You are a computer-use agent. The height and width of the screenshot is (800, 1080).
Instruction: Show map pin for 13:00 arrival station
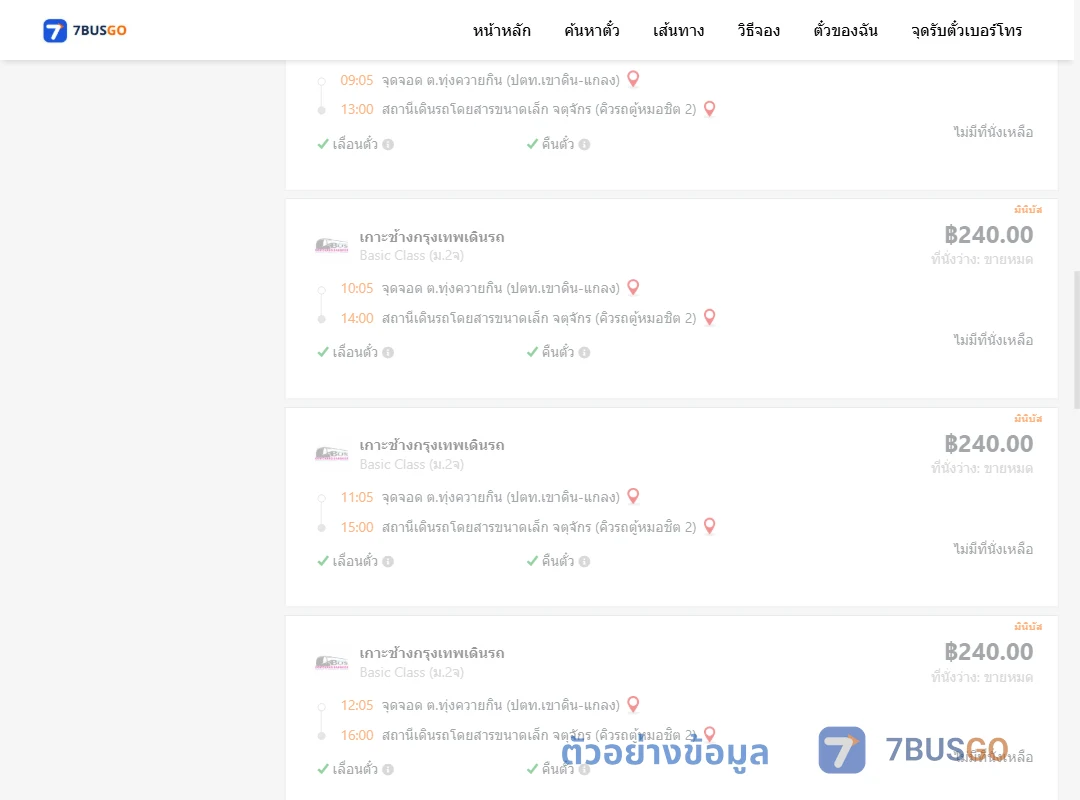point(709,109)
